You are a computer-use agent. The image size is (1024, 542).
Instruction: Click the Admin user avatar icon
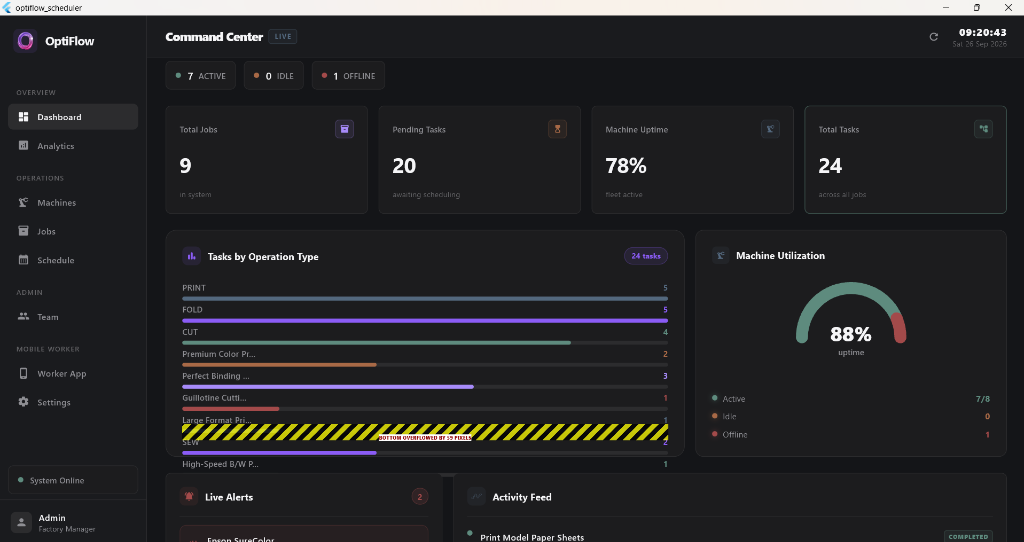point(21,522)
